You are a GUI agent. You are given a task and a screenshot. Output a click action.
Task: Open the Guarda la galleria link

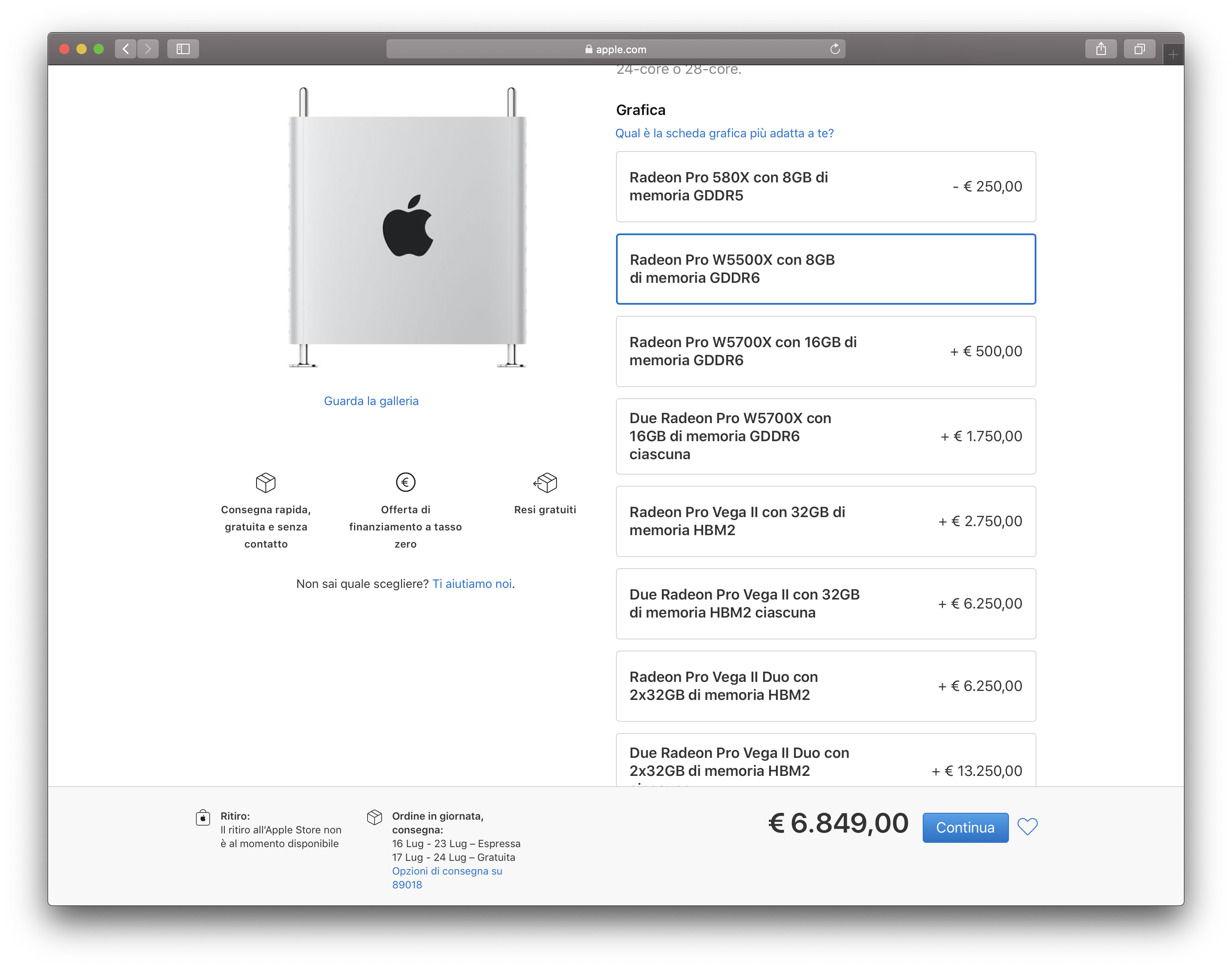point(371,401)
